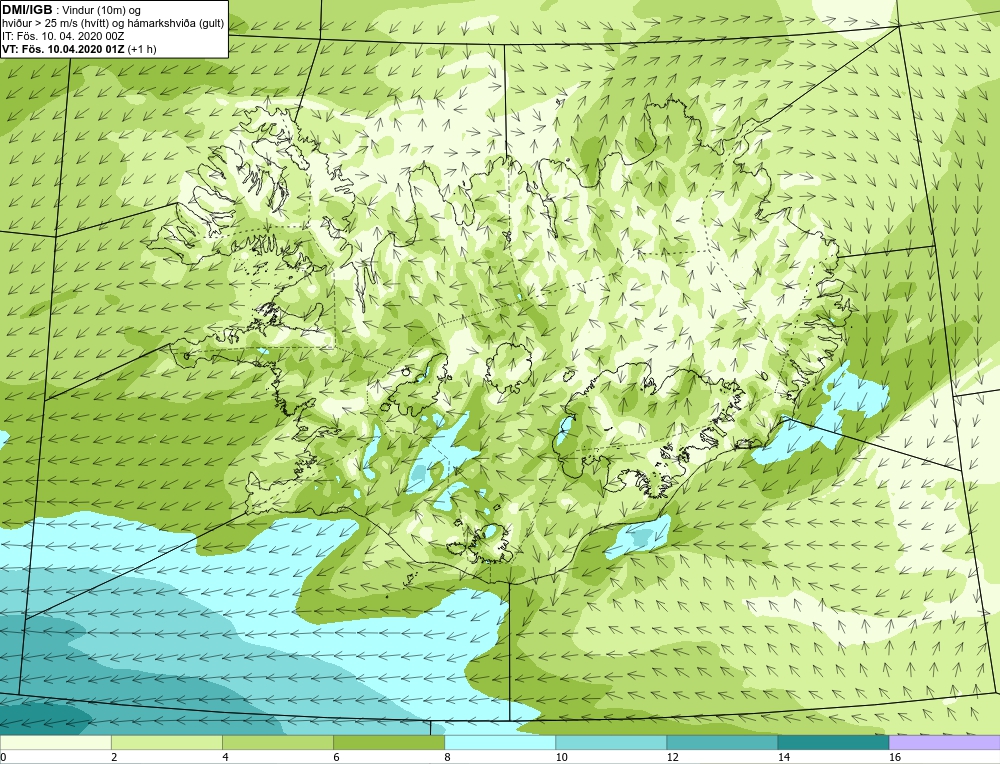The image size is (1000, 764).
Task: Click the 'hviður > 25 m/s (hvítt)' description line
Action: [114, 23]
